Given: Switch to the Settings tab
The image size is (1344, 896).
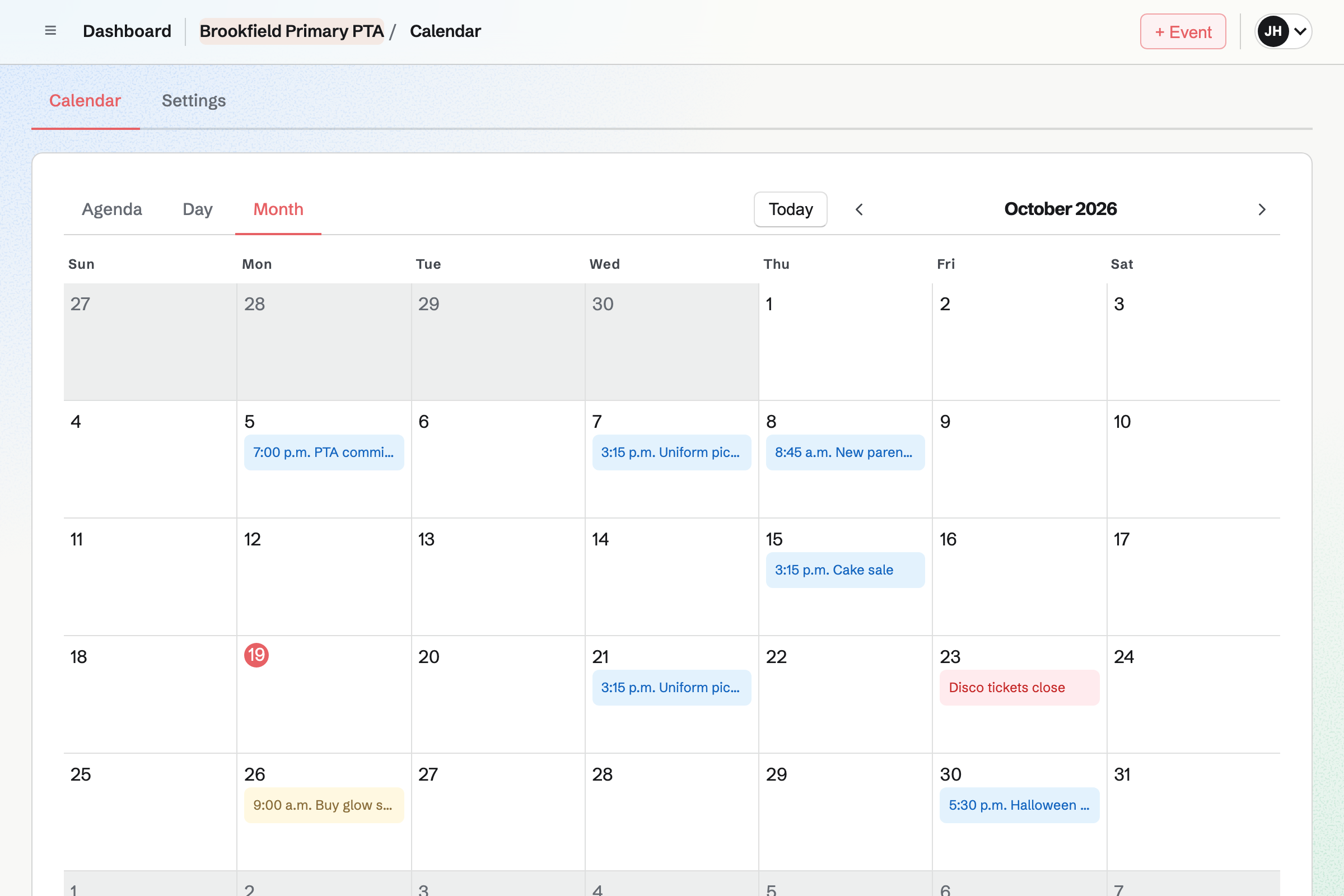Looking at the screenshot, I should tap(194, 101).
